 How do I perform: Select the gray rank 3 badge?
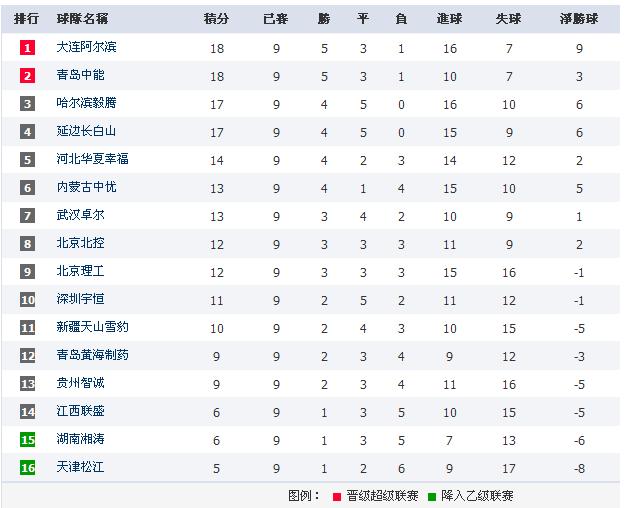pyautogui.click(x=27, y=104)
